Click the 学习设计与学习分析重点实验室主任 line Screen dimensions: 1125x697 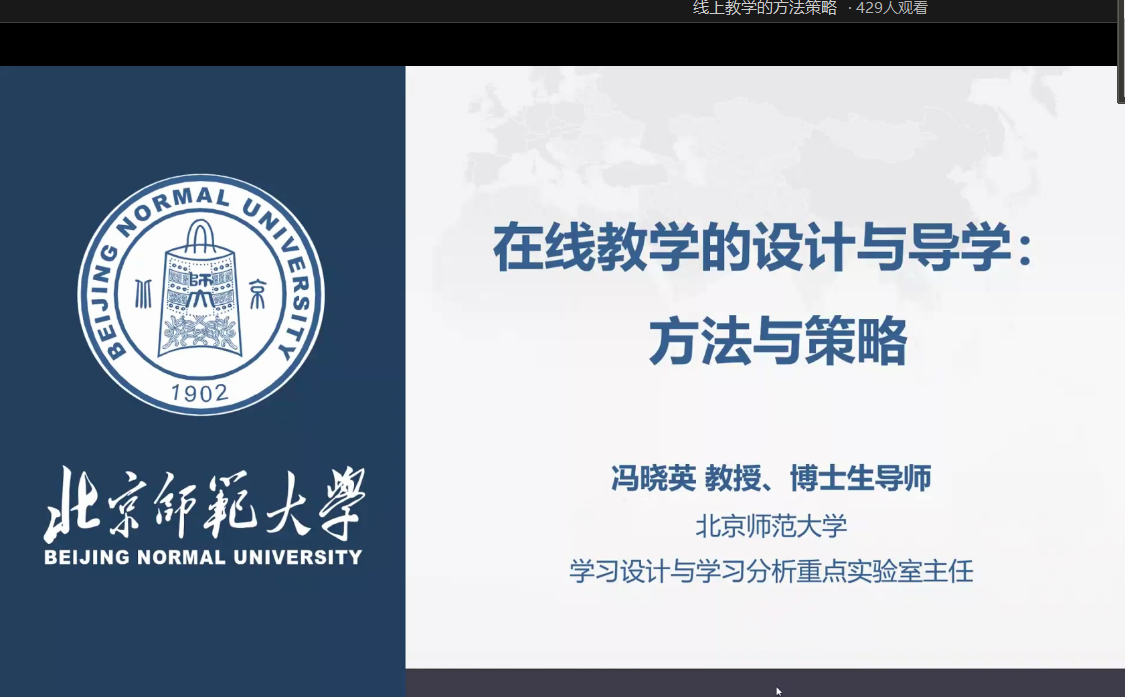tap(771, 572)
